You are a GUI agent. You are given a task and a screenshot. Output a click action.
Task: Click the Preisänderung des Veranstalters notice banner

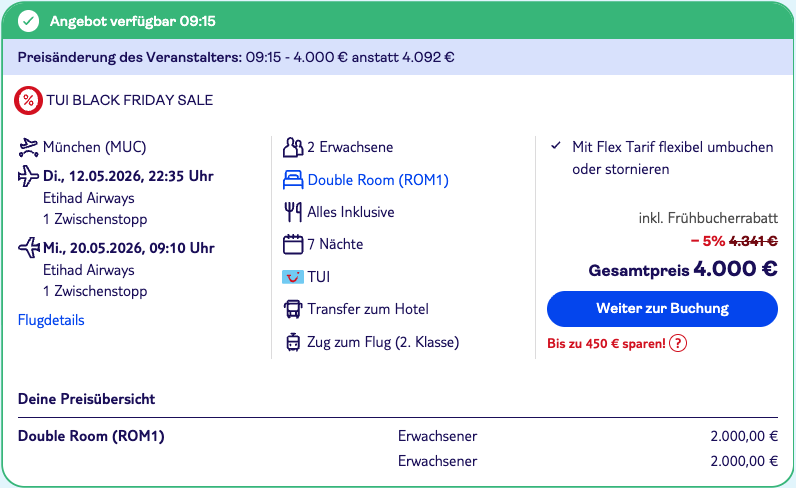(236, 57)
